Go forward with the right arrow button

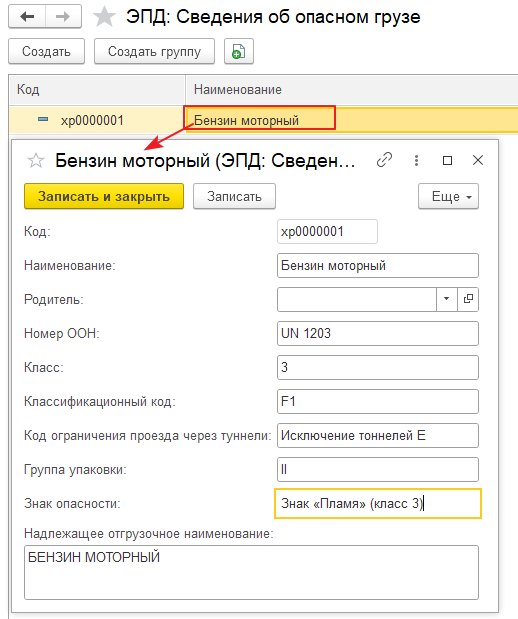(x=63, y=17)
